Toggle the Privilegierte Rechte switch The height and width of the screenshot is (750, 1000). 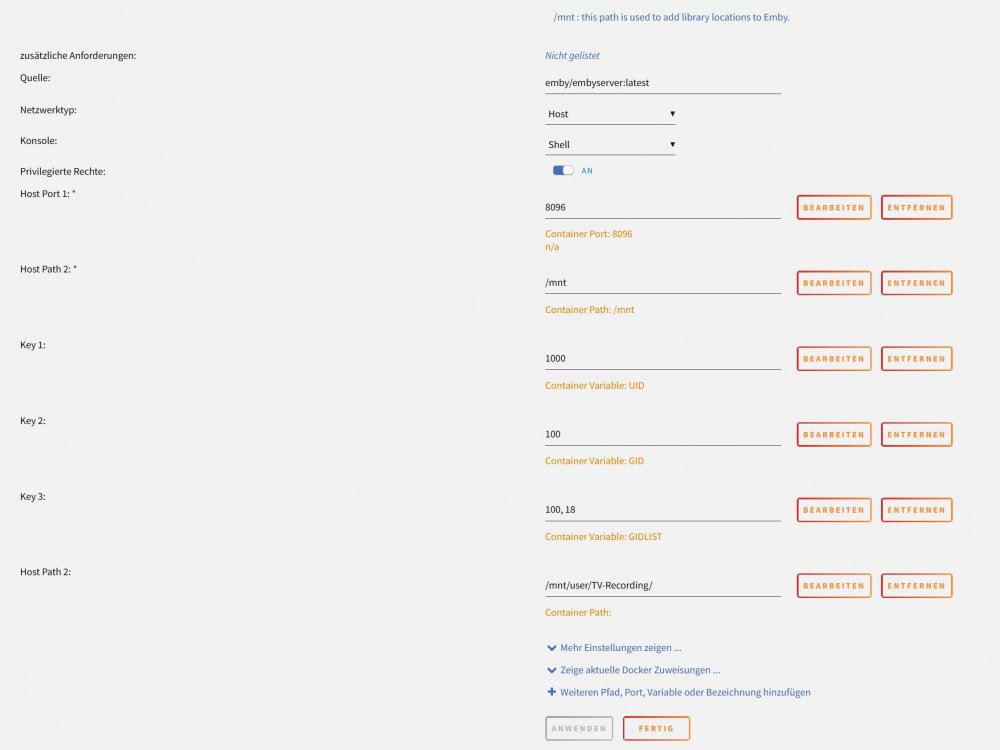click(562, 170)
